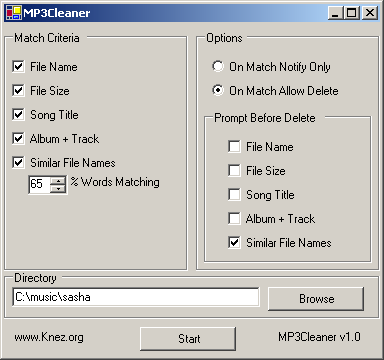384x360 pixels.
Task: Click the MP3Cleaner app icon in title bar
Action: tap(14, 13)
